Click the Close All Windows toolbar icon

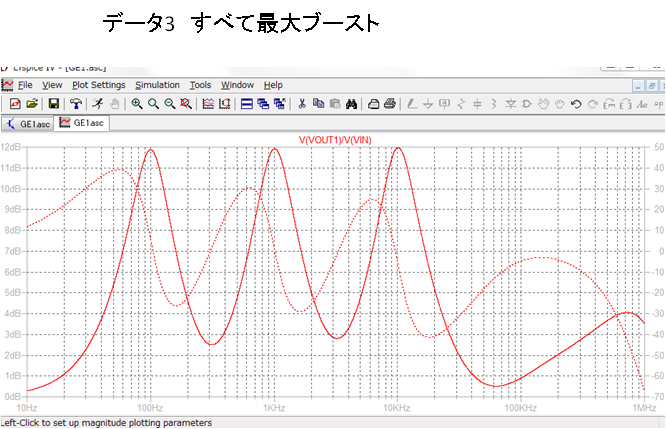[279, 104]
